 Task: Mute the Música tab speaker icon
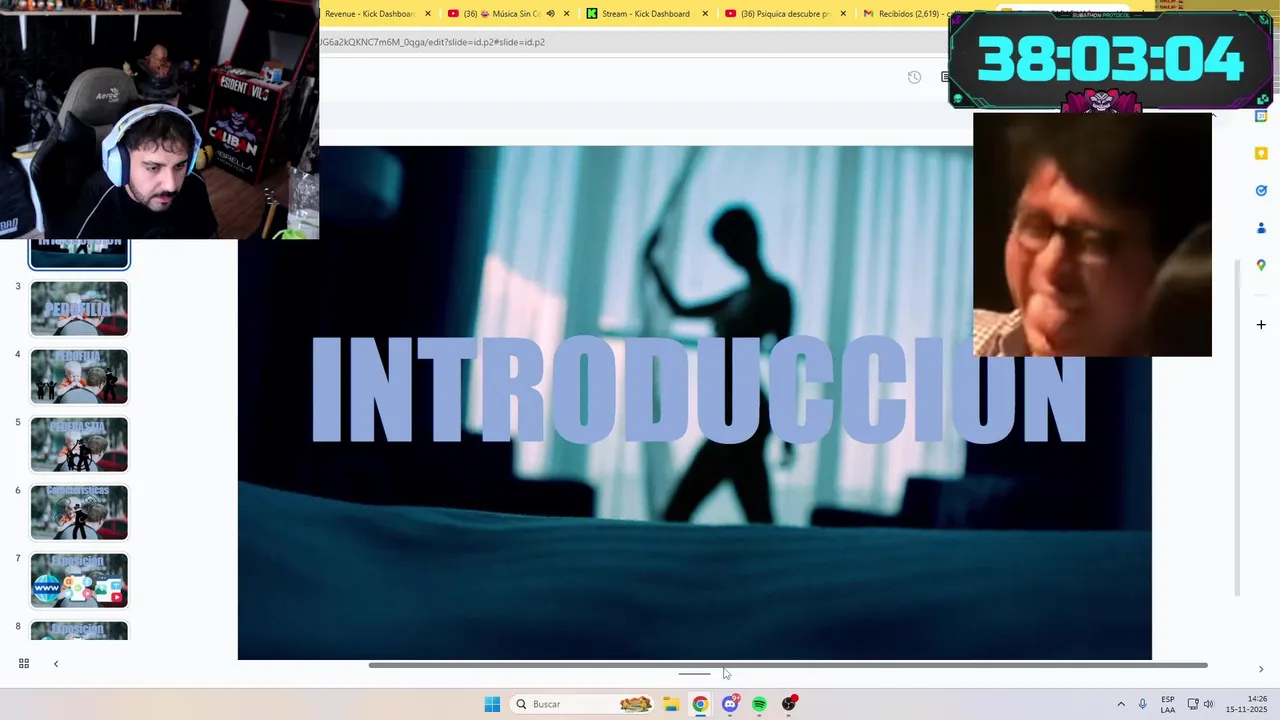[550, 14]
